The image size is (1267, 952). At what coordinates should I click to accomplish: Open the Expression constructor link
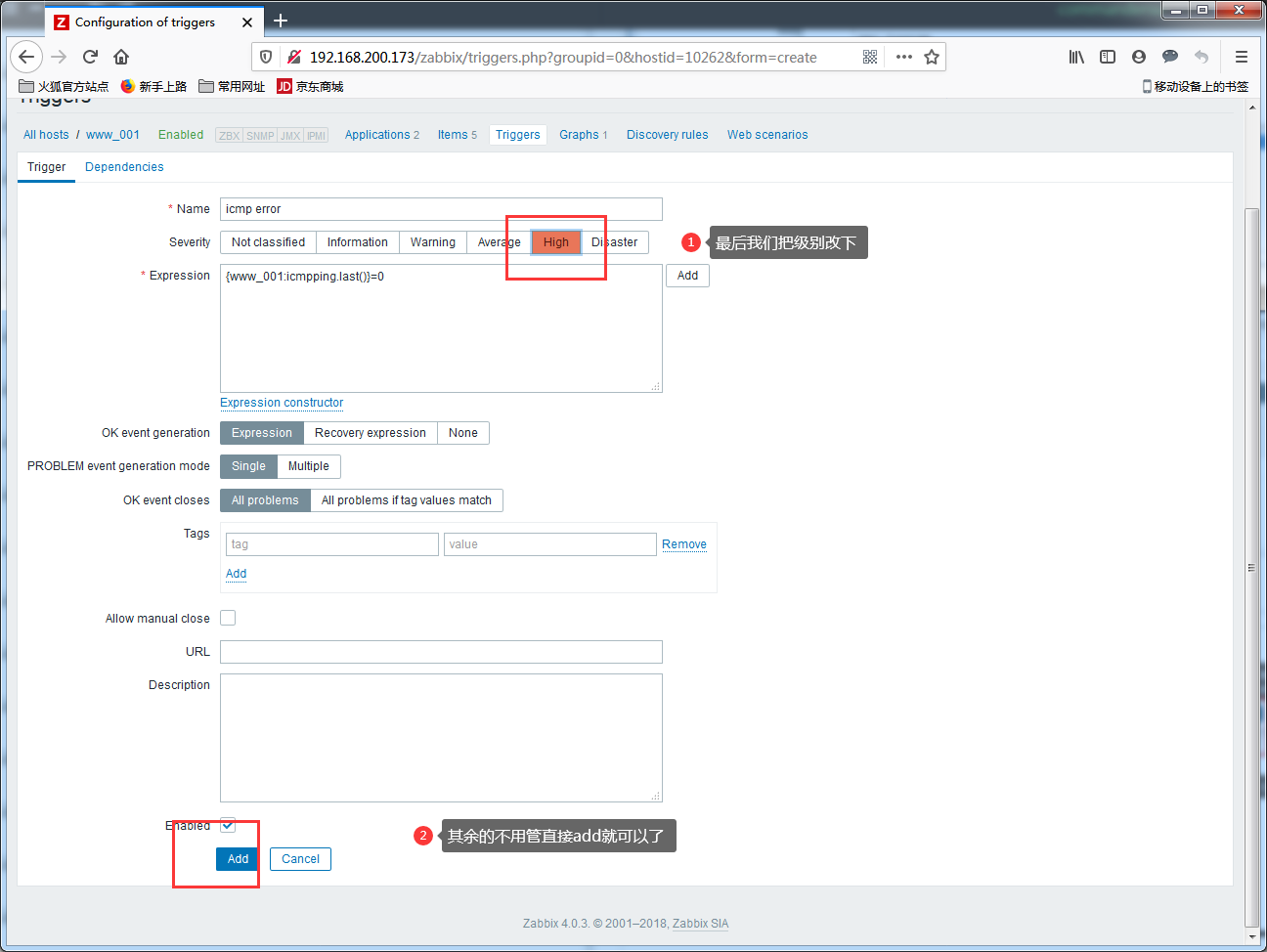[282, 403]
